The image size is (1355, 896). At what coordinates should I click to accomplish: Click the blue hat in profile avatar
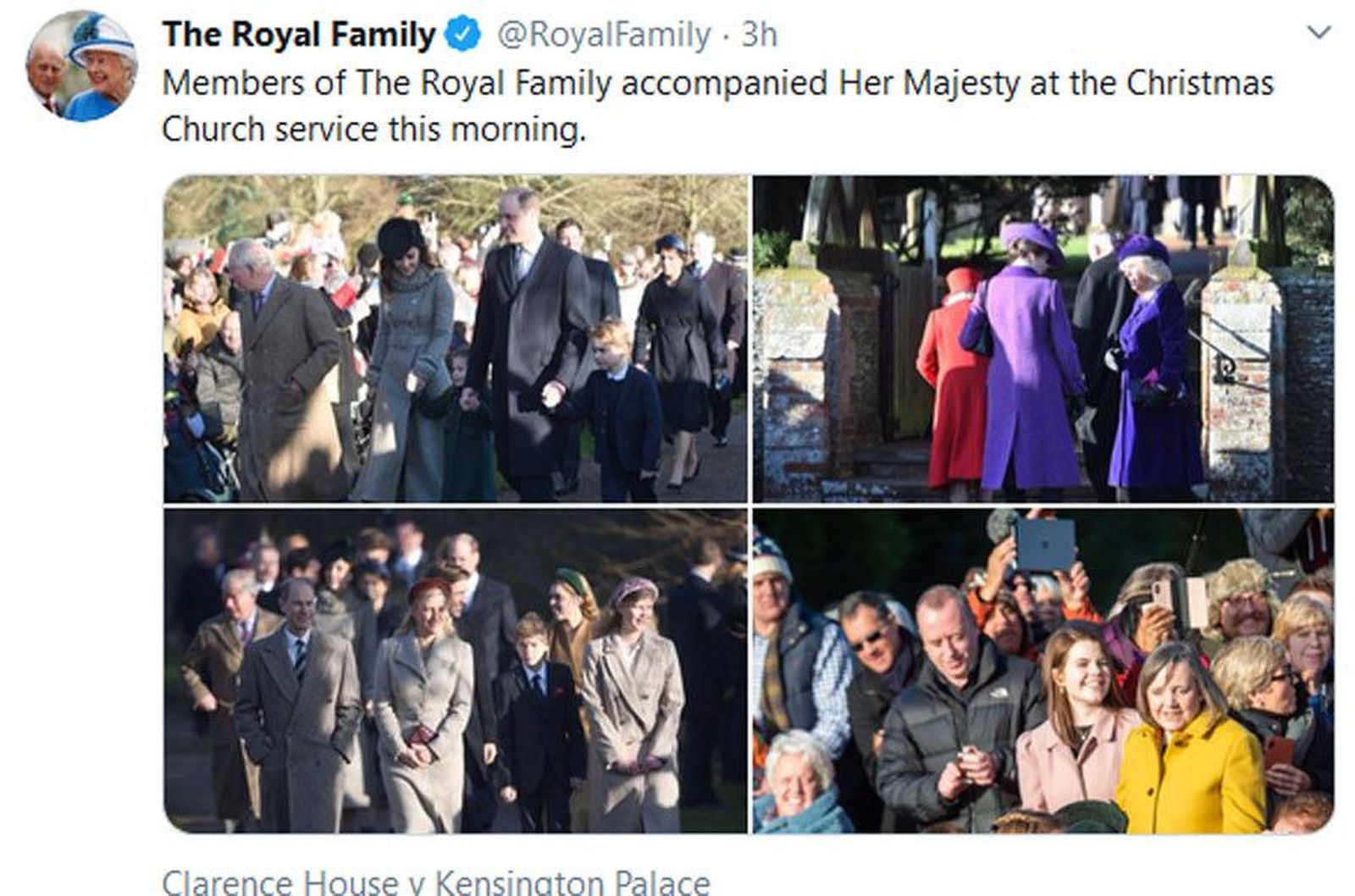click(x=102, y=36)
